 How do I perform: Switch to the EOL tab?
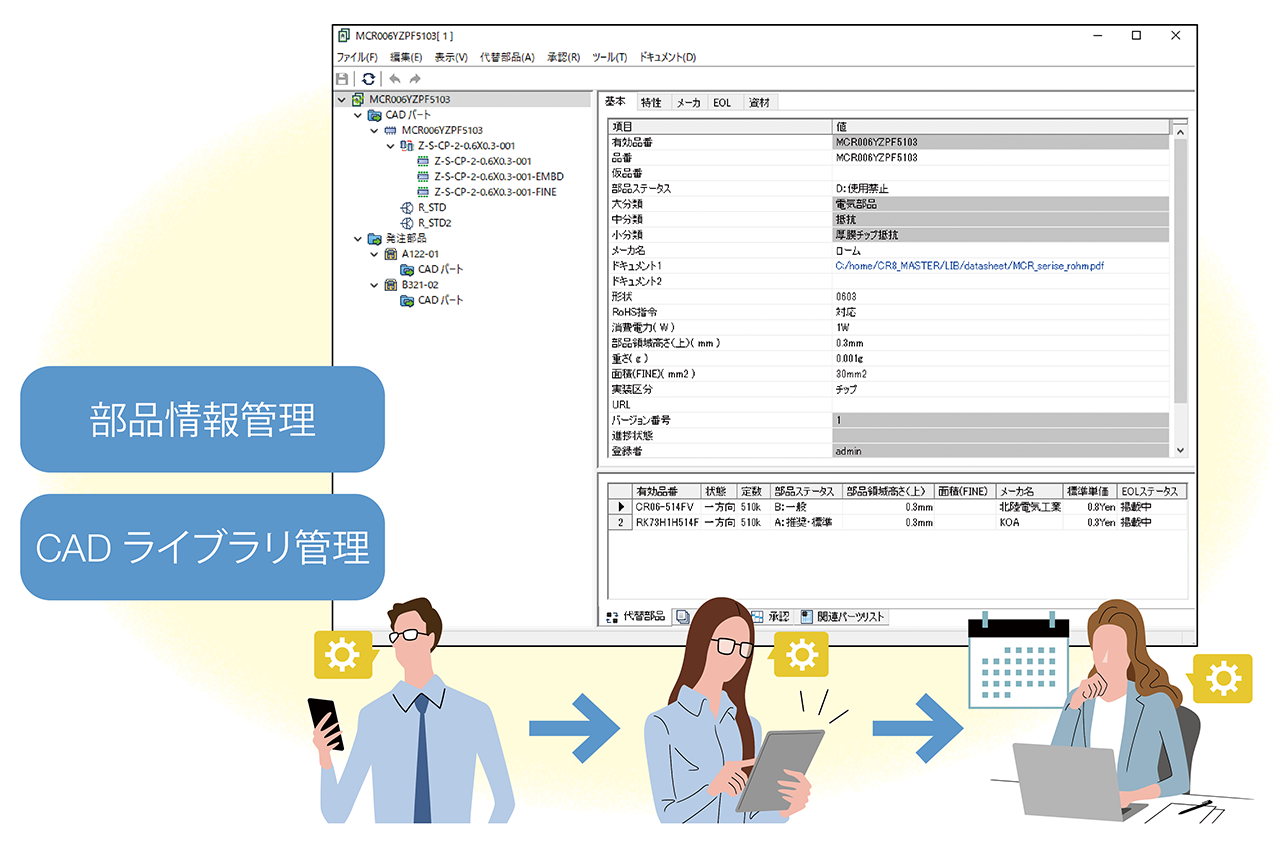(722, 102)
